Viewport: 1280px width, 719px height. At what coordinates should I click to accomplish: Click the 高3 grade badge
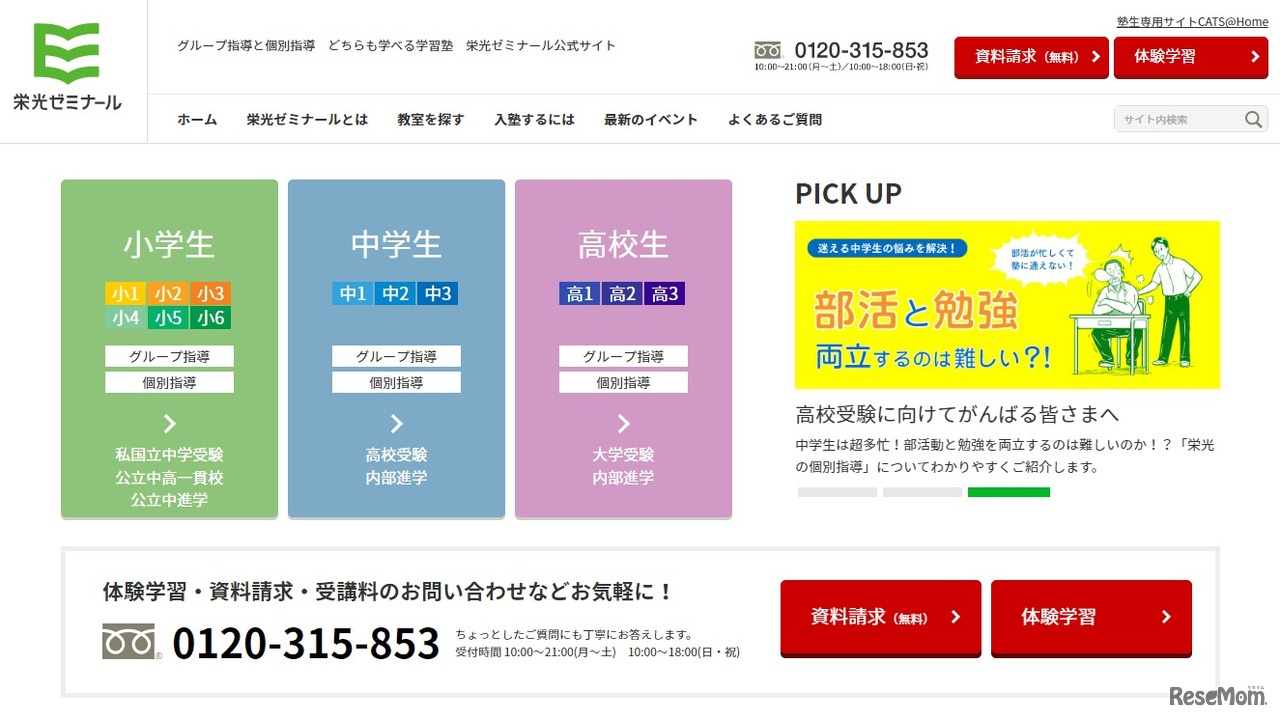665,293
